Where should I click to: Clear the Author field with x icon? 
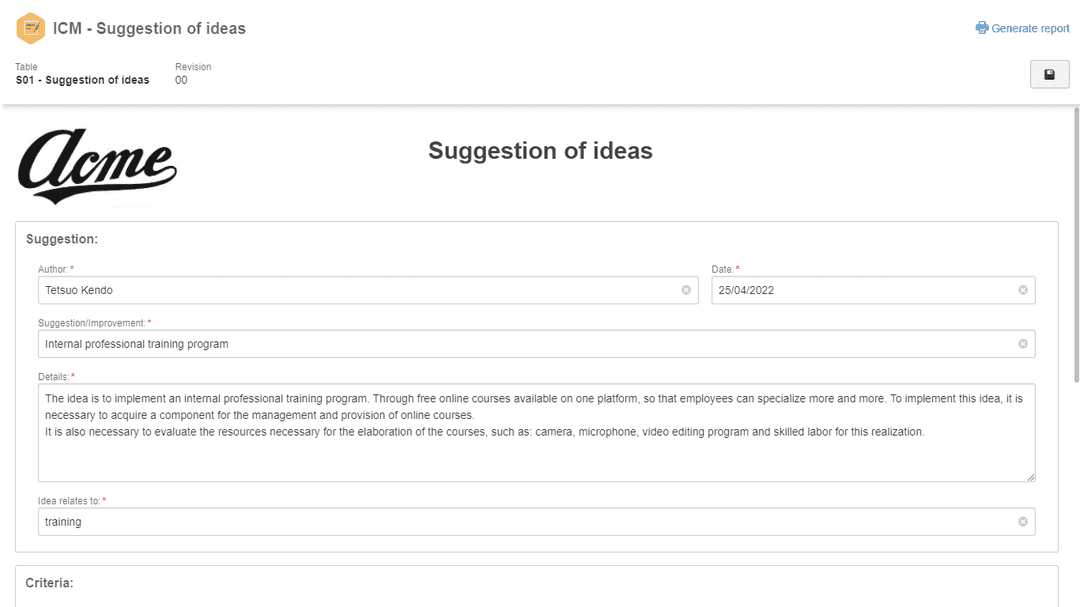pos(686,290)
